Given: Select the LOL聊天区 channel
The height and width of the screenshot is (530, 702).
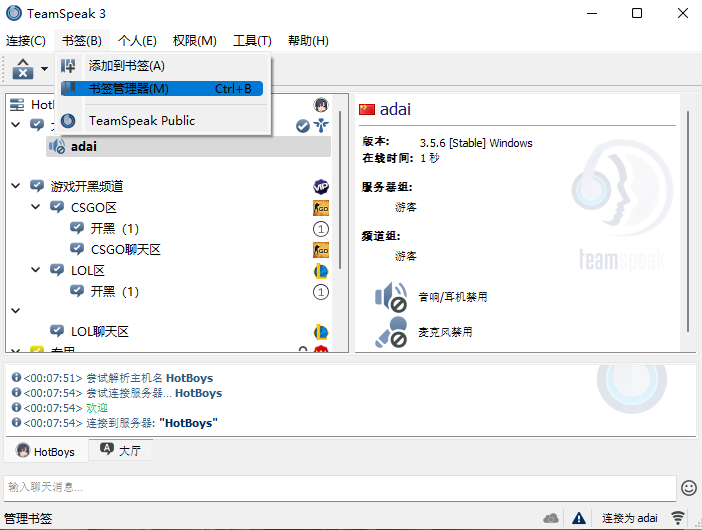Looking at the screenshot, I should click(100, 331).
